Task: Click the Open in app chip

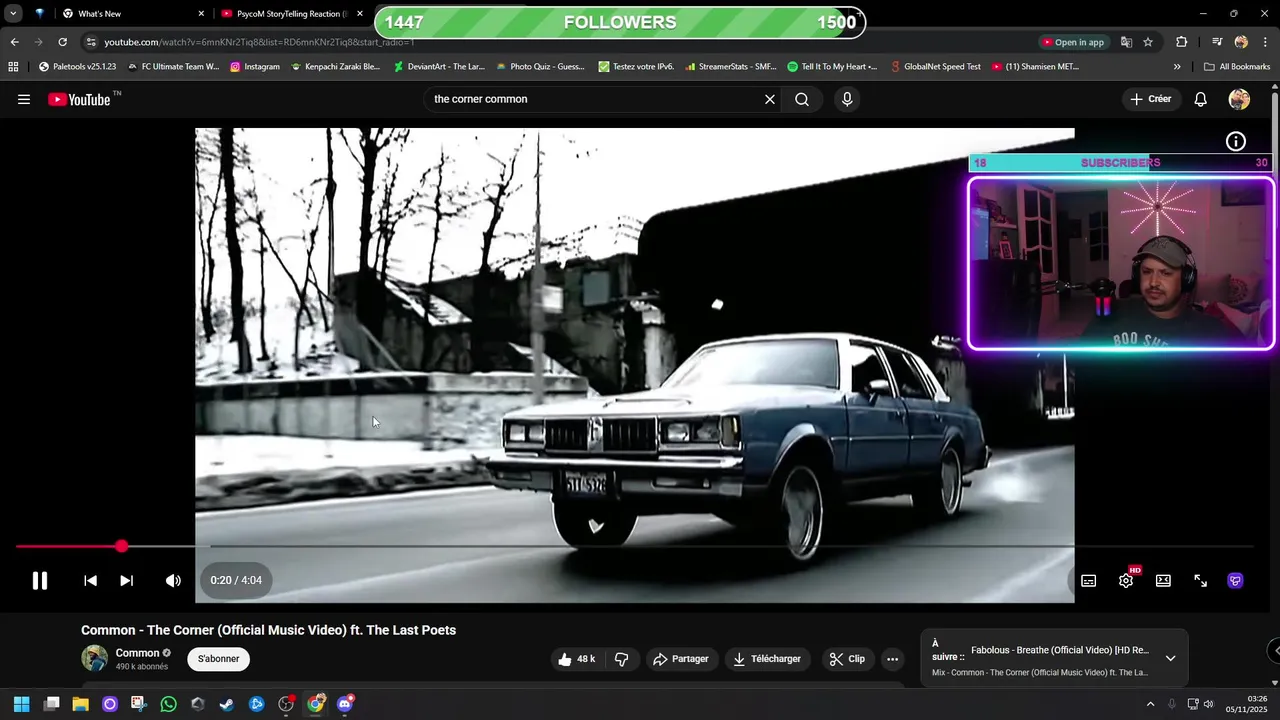Action: click(1073, 42)
